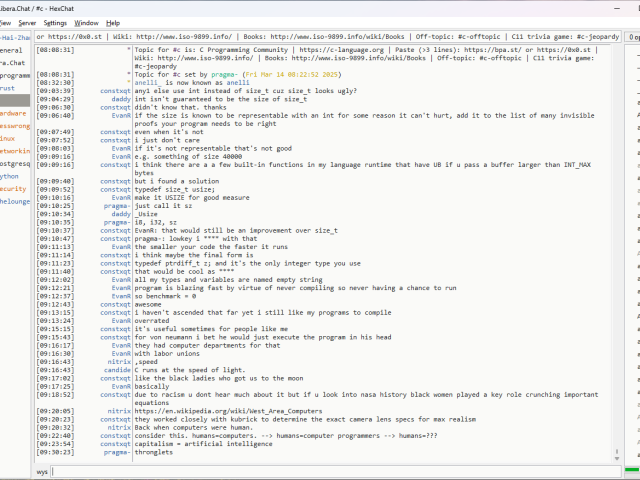The height and width of the screenshot is (480, 640).
Task: Select the rust channel in the channel tree
Action: [x=8, y=88]
